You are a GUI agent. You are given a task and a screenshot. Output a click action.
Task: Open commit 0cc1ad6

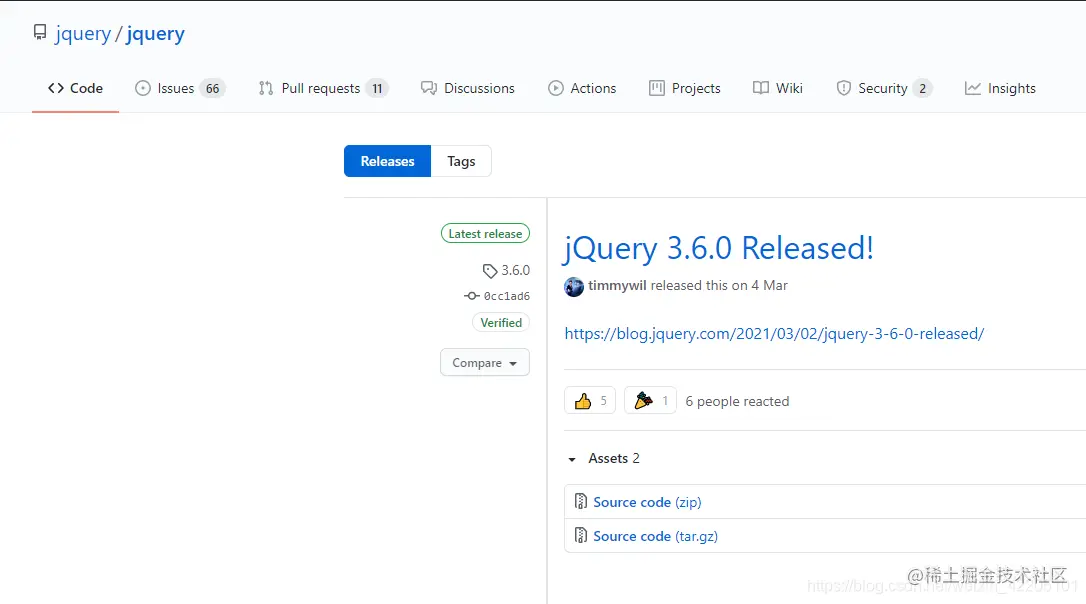[x=506, y=296]
